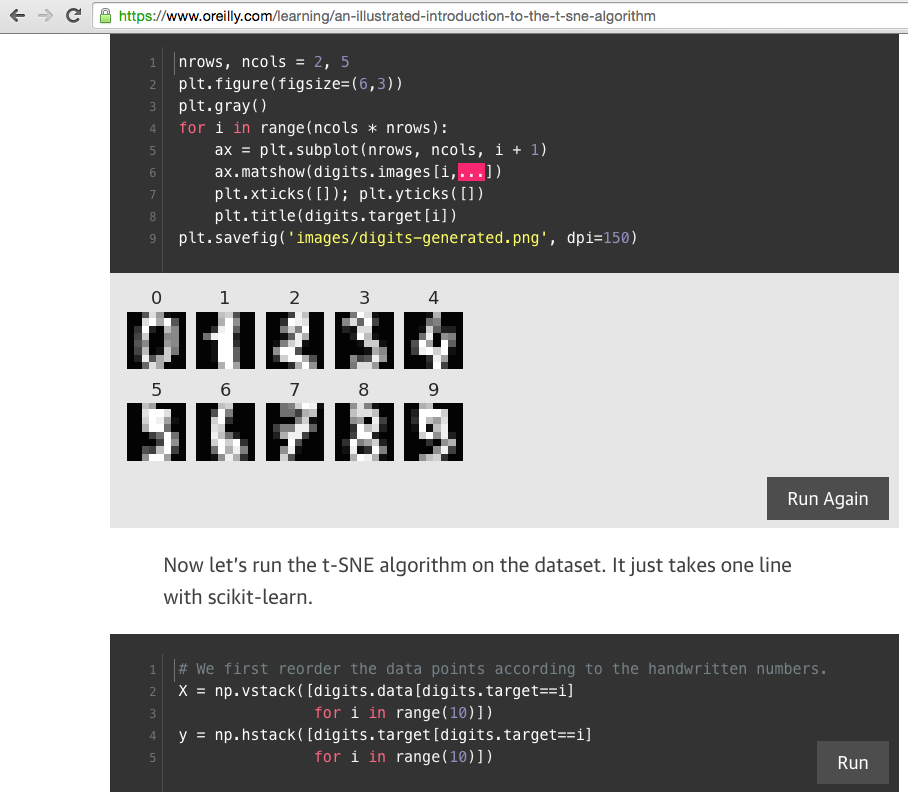Click the comment '# We first reorder the data points'
This screenshot has width=908, height=804.
(x=503, y=669)
